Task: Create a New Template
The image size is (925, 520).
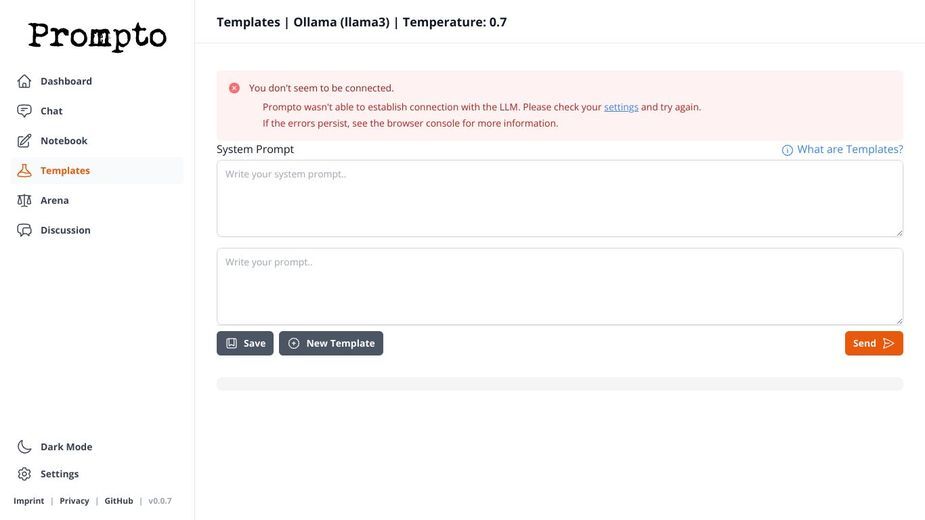Action: [x=331, y=344]
